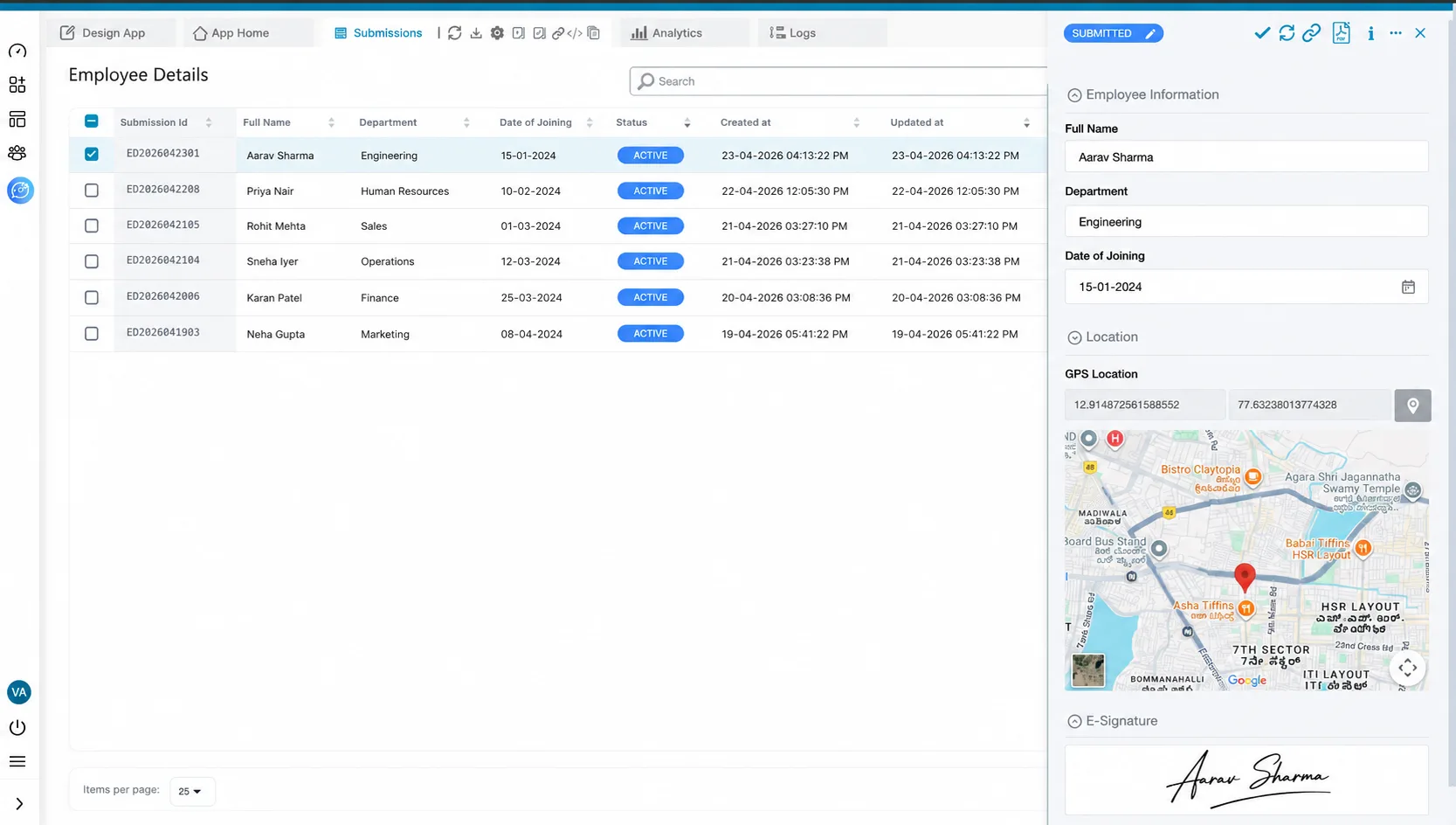Sort by the Full Name column arrows
Screen dimensions: 1456x825
331,122
